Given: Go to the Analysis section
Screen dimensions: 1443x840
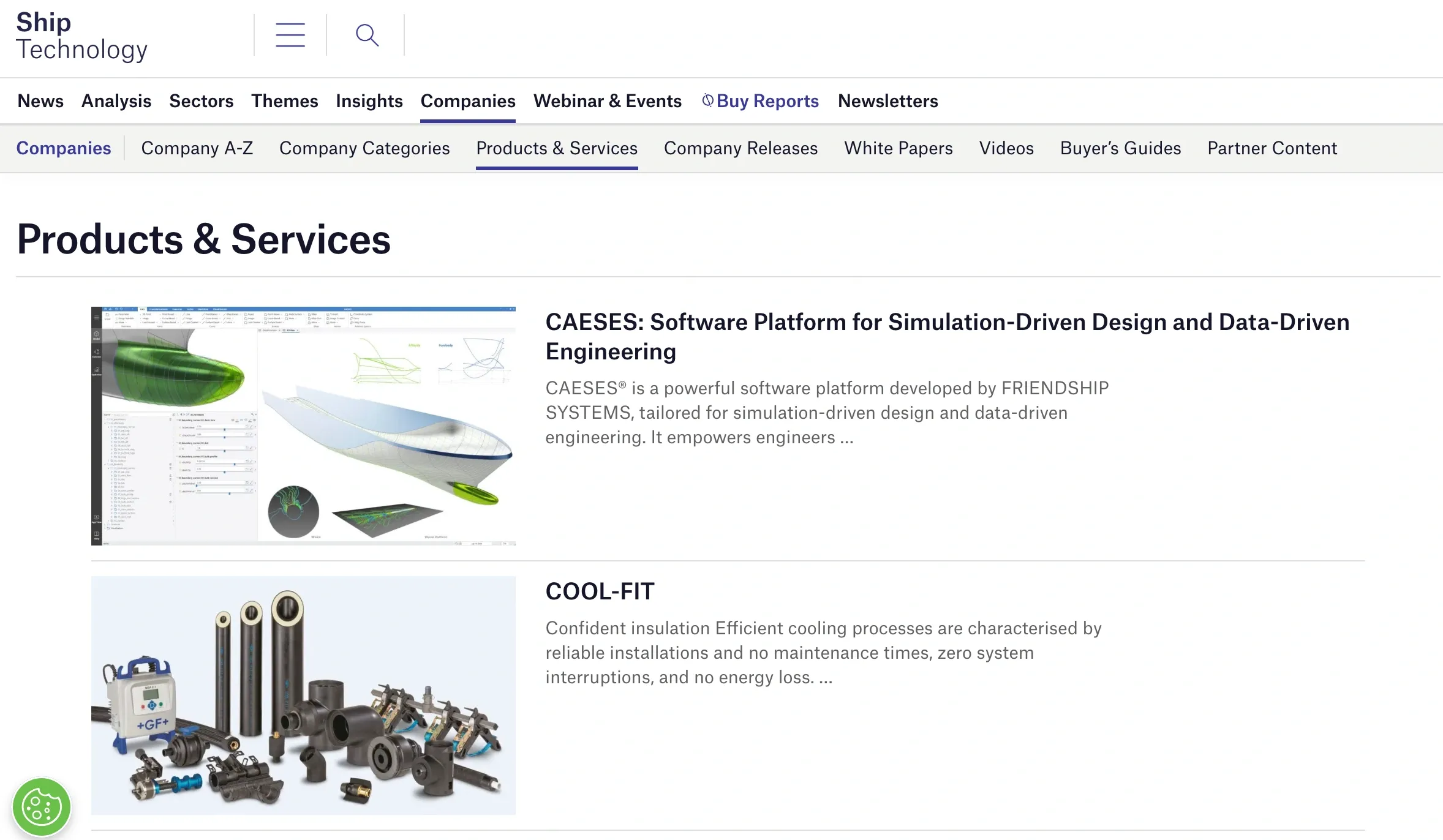Looking at the screenshot, I should pyautogui.click(x=116, y=101).
